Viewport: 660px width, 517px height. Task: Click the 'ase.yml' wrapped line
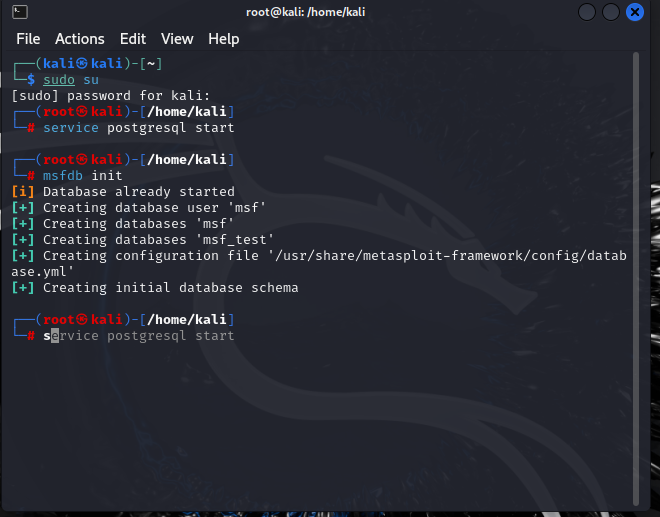pos(43,272)
